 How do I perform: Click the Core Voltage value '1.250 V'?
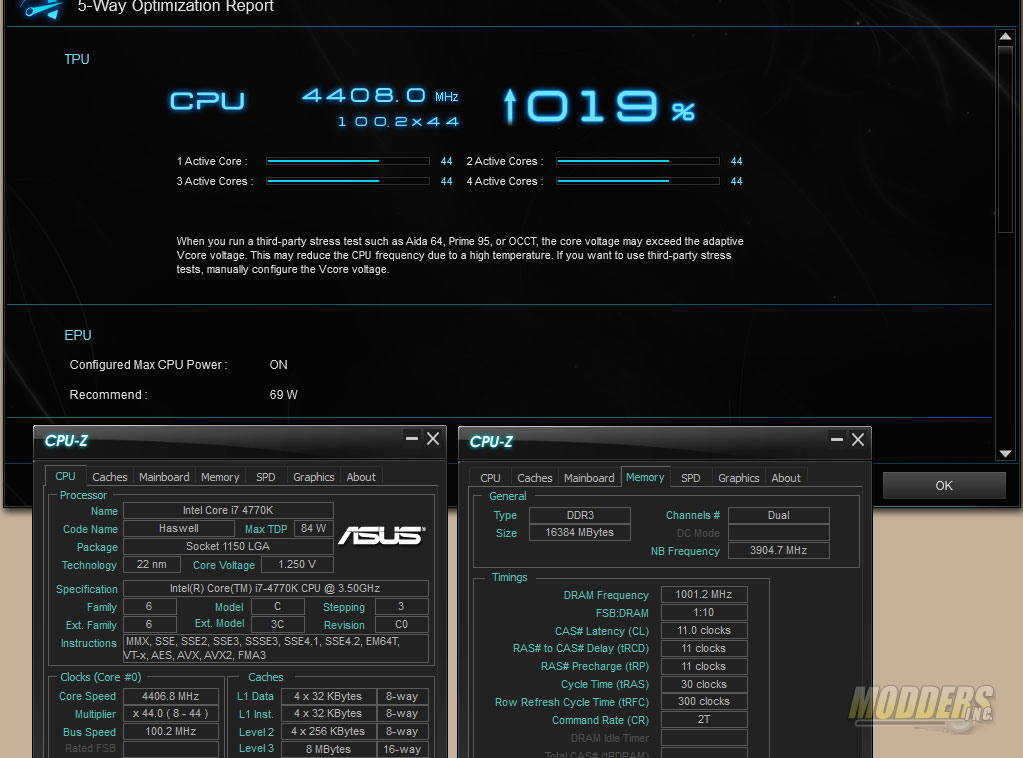click(297, 564)
